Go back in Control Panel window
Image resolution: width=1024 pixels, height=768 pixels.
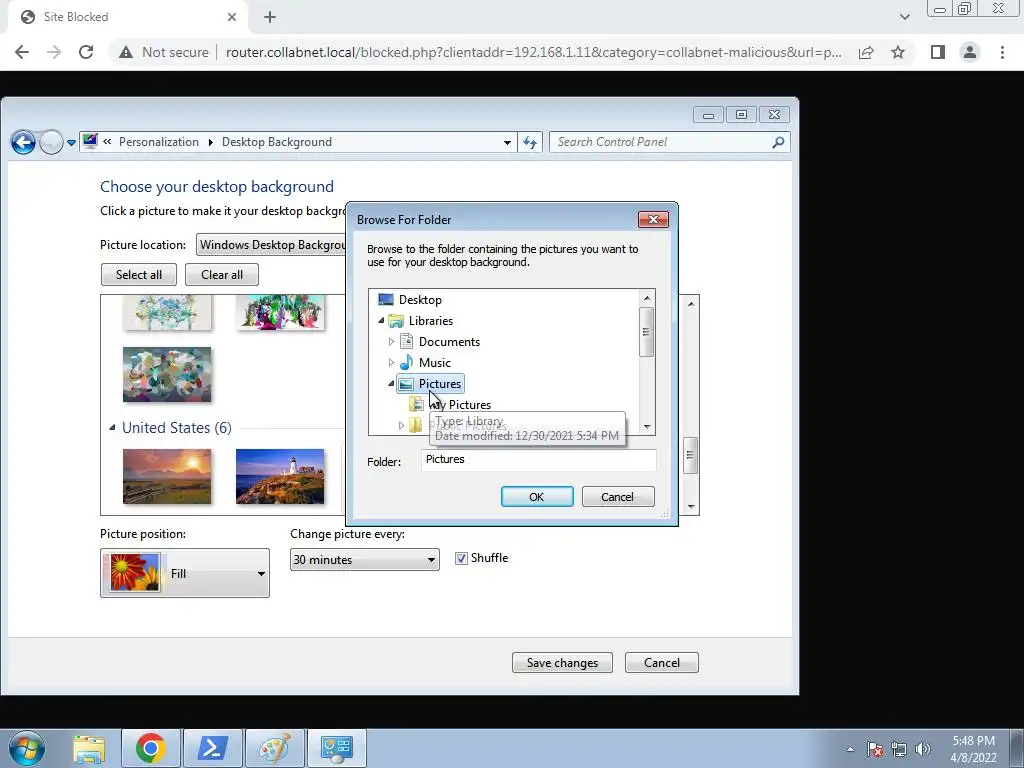pyautogui.click(x=24, y=142)
